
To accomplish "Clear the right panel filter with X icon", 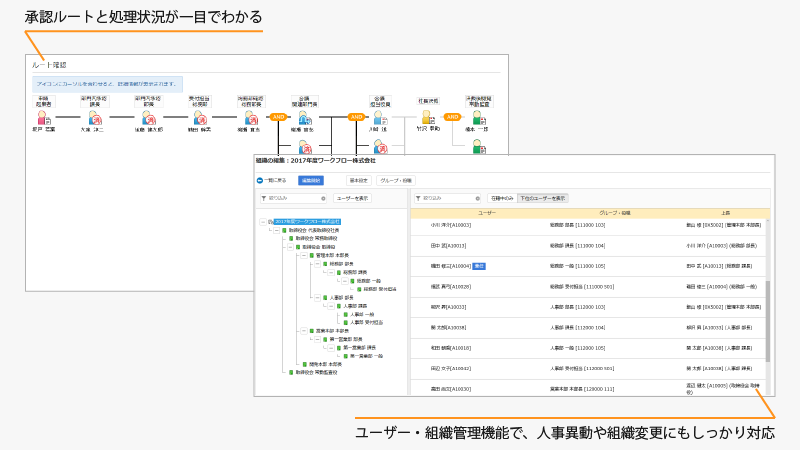I will coord(479,198).
